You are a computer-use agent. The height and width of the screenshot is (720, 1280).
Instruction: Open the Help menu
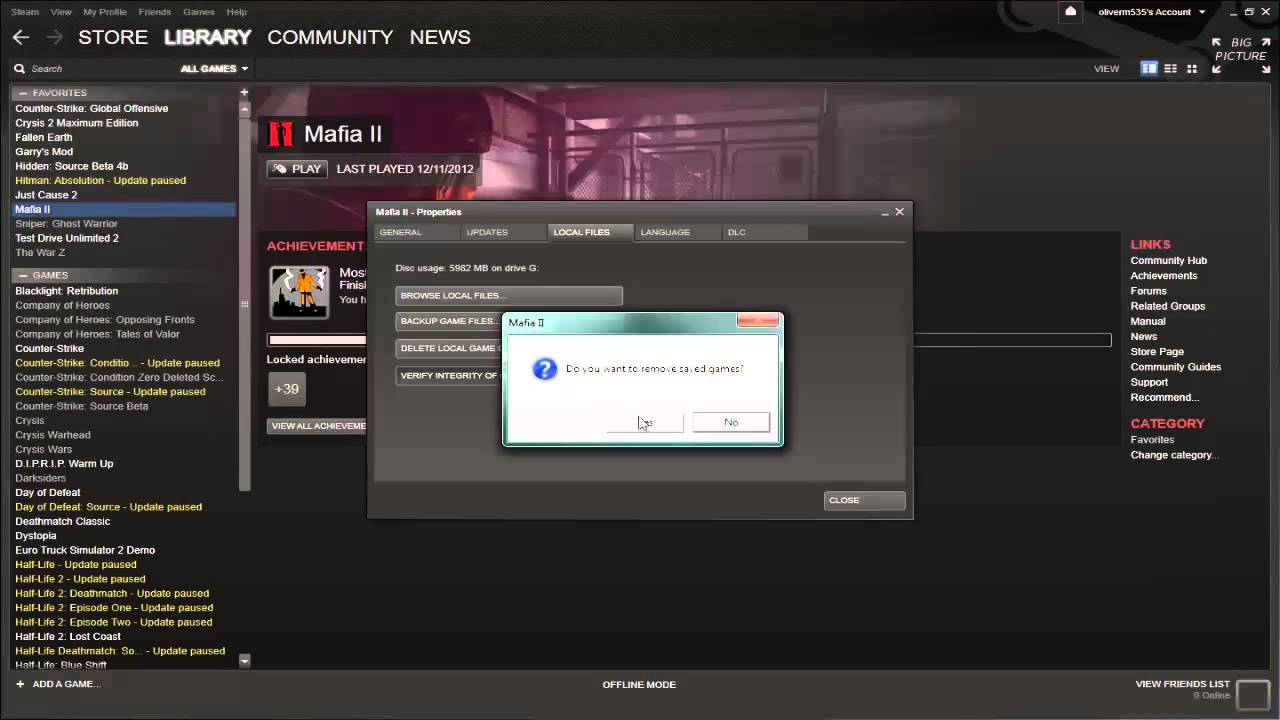click(x=237, y=12)
